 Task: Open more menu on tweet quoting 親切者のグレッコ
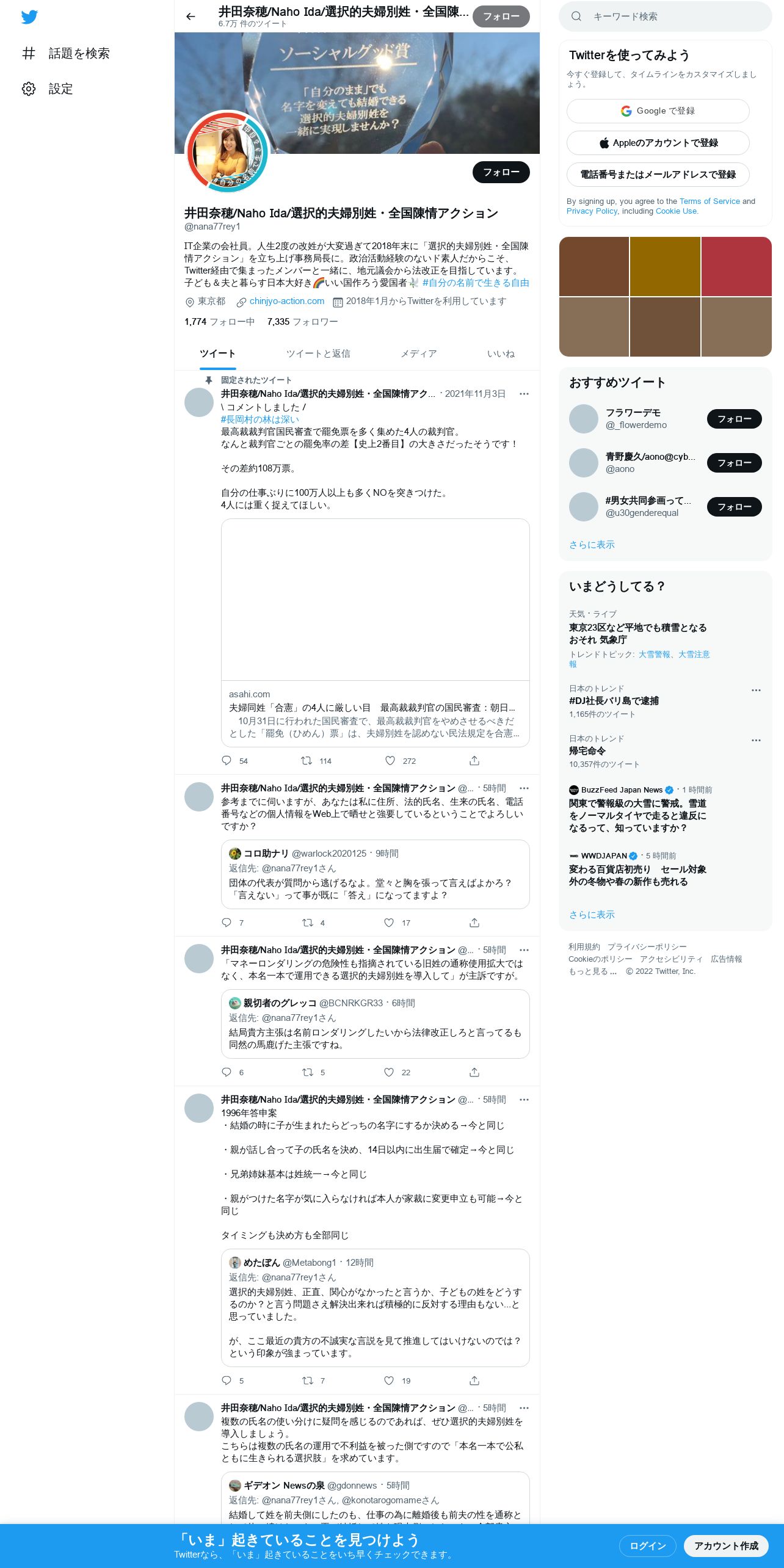524,950
